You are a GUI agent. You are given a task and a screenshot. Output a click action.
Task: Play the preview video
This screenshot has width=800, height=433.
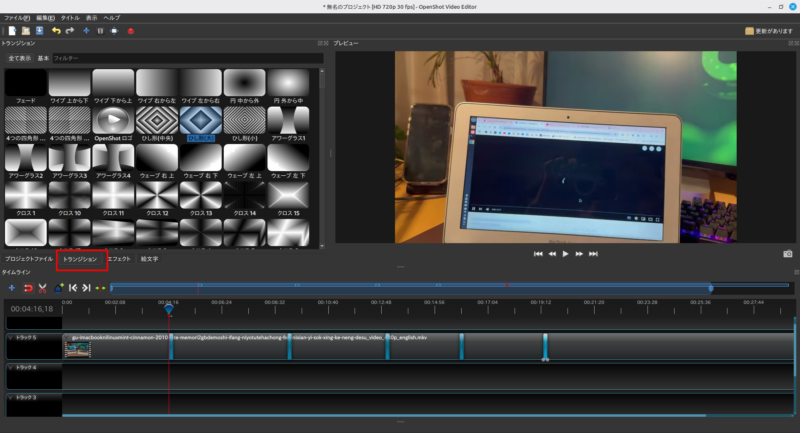pyautogui.click(x=565, y=254)
